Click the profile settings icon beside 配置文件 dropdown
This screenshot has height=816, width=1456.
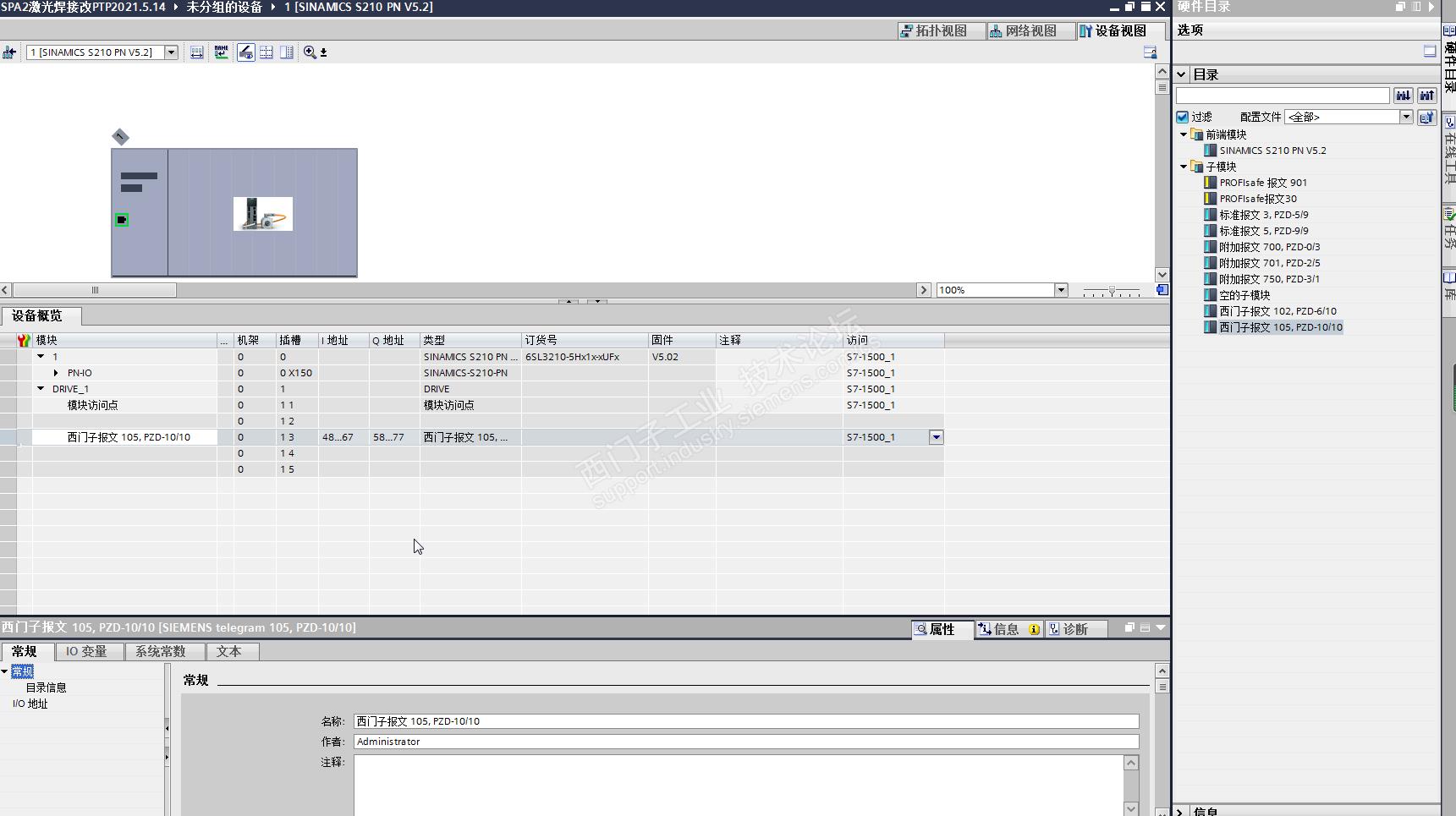[x=1426, y=117]
